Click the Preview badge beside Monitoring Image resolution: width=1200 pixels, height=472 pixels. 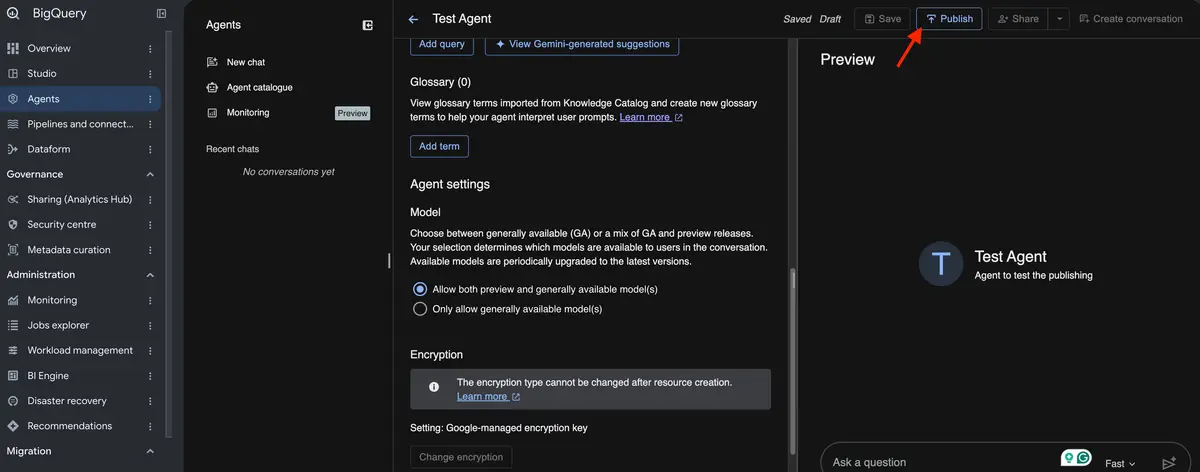(x=352, y=113)
